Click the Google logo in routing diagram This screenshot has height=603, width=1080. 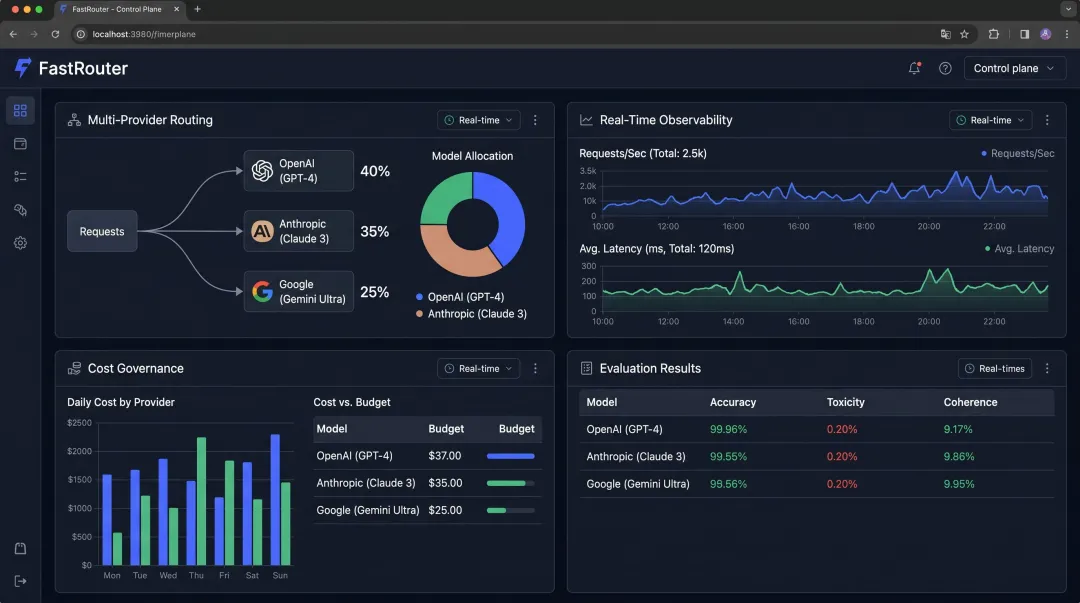click(x=262, y=292)
